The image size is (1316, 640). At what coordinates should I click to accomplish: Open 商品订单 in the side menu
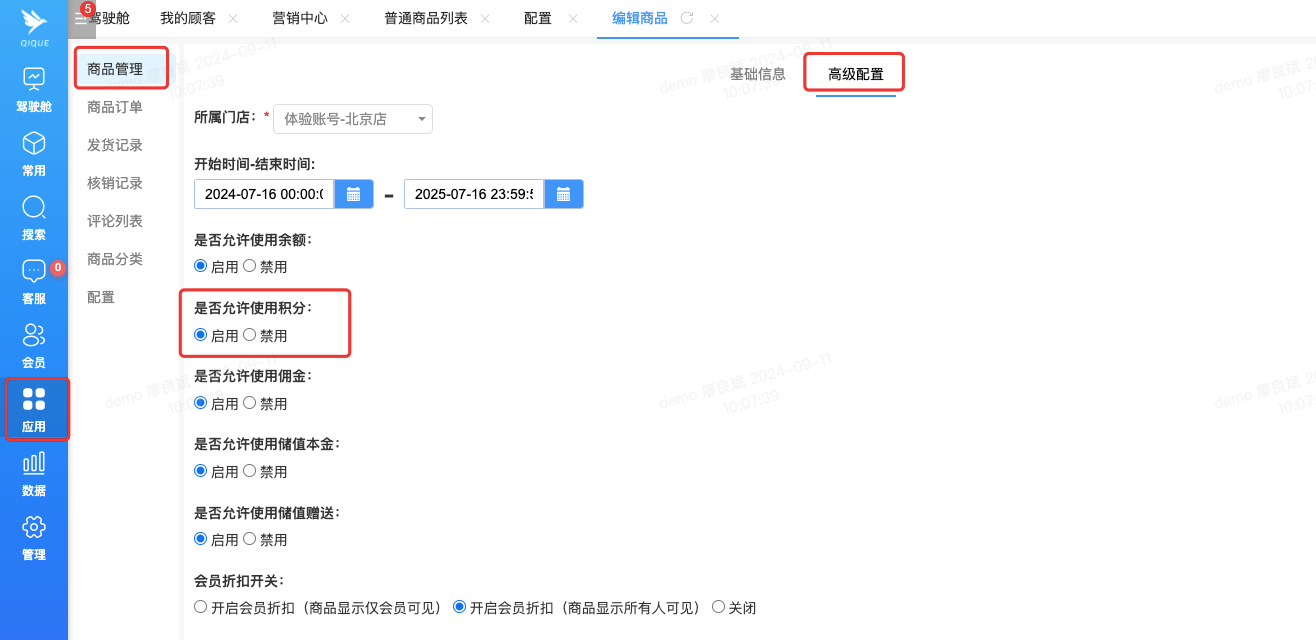(115, 107)
